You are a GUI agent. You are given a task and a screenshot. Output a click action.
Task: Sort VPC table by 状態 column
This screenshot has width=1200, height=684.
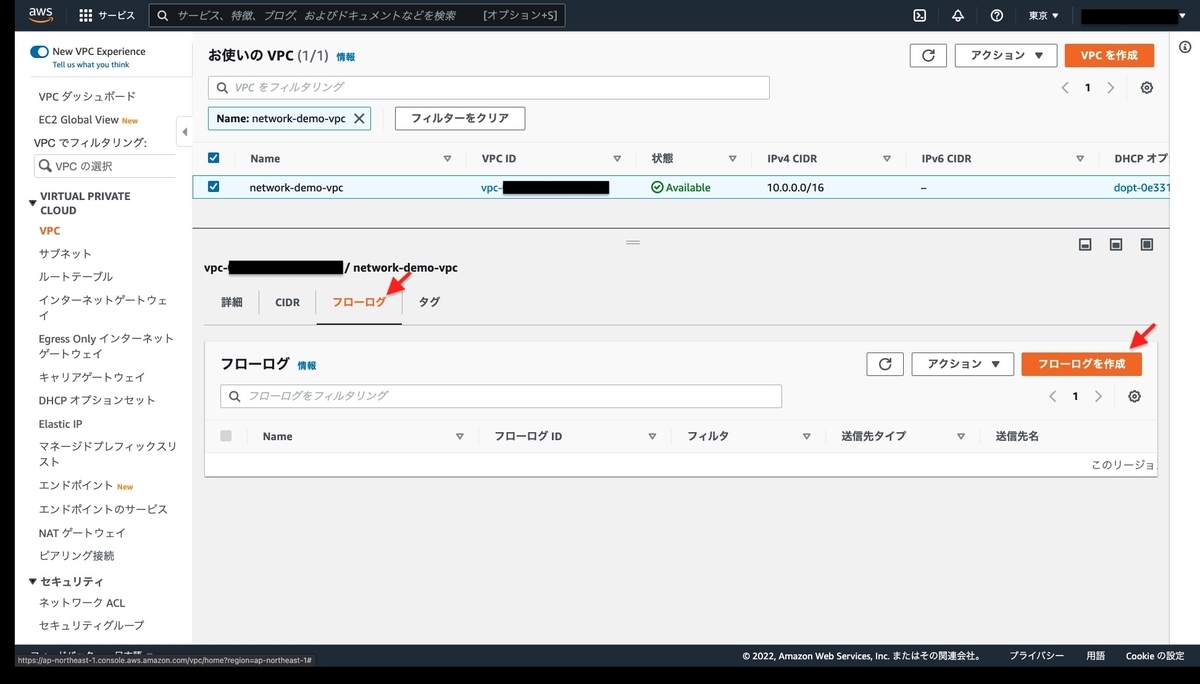click(x=733, y=159)
